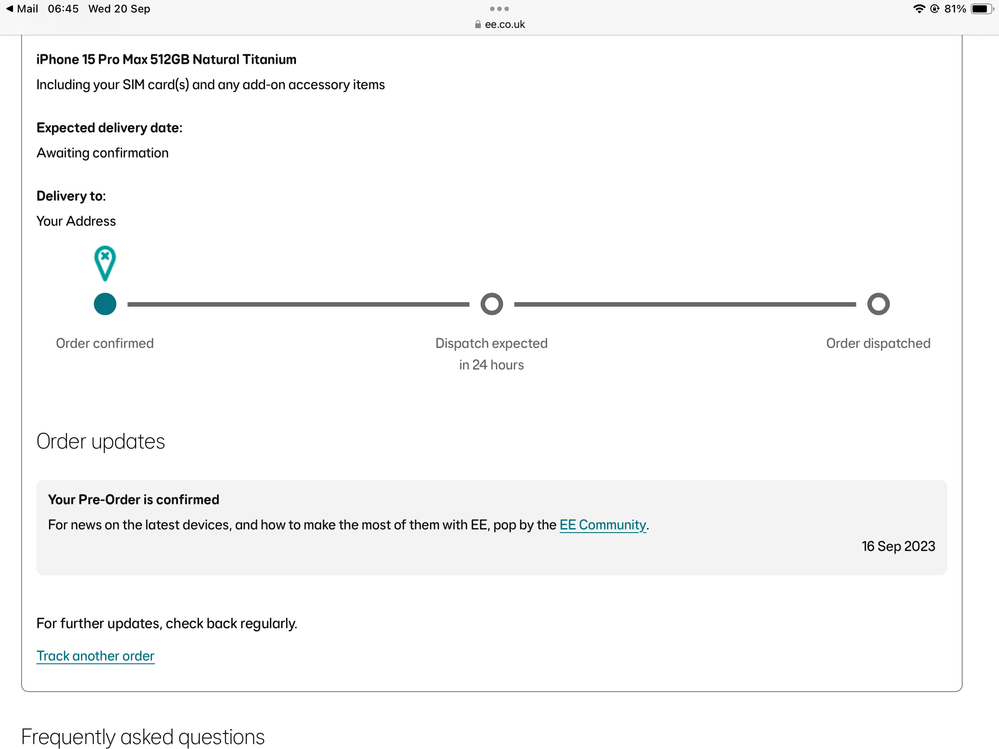Click the progress line before Order dispatched
This screenshot has width=999, height=749.
click(685, 304)
